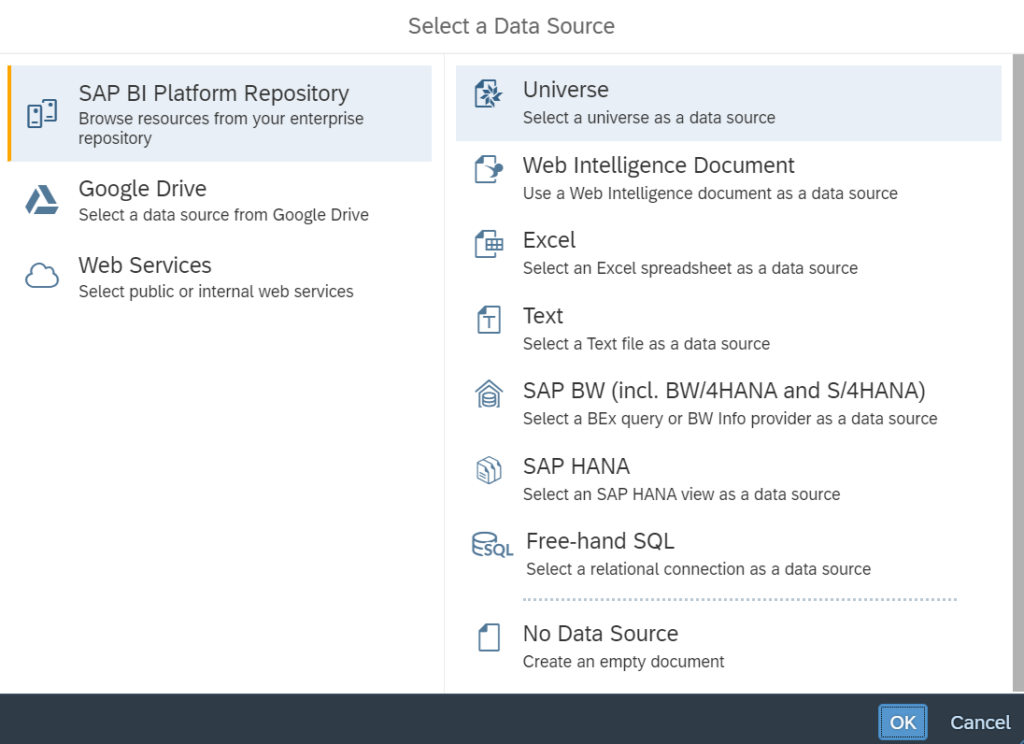Pick Excel title in the data source list
Screen dimensions: 1024x744
coord(549,240)
